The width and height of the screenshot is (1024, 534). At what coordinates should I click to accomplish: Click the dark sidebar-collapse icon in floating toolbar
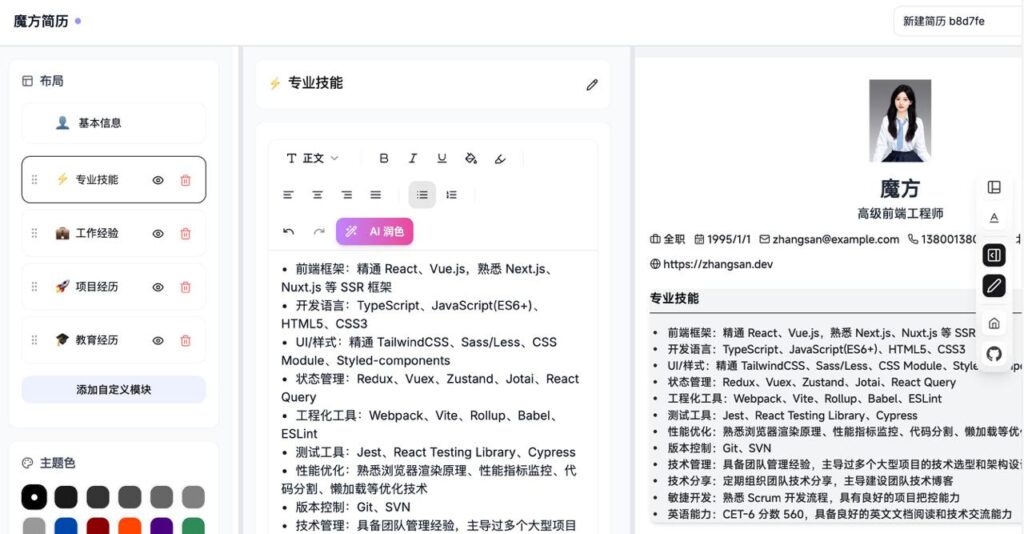pyautogui.click(x=994, y=255)
